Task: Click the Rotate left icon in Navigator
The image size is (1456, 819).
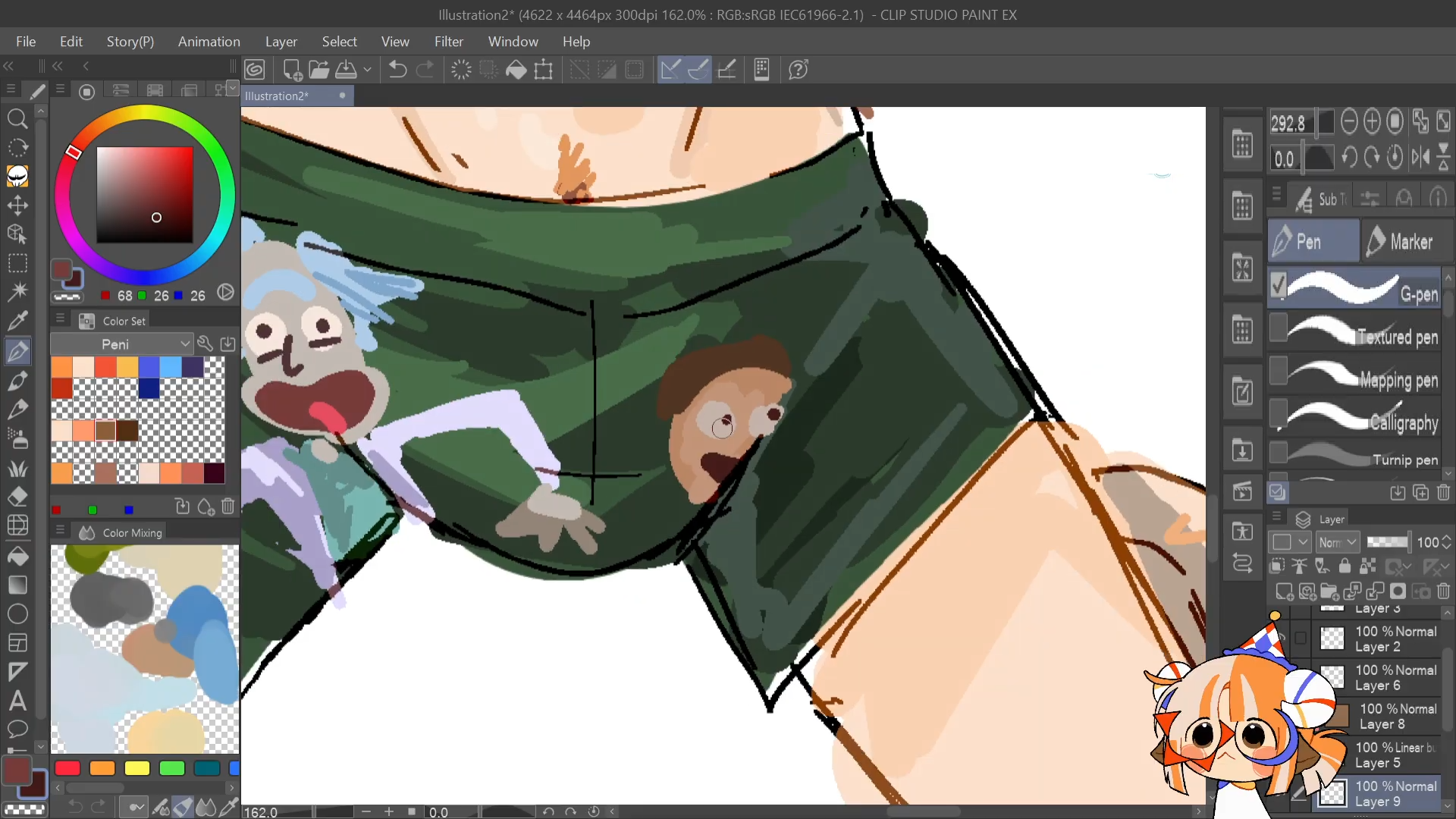Action: (x=1349, y=158)
